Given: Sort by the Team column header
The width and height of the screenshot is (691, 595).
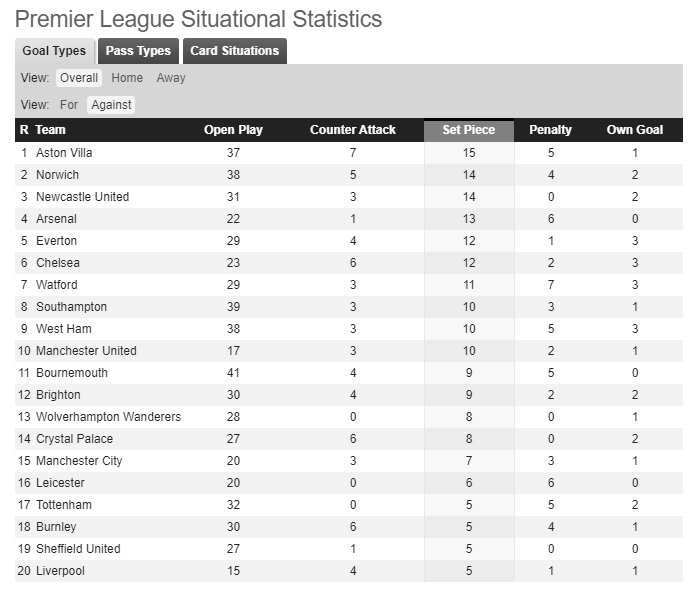Looking at the screenshot, I should click(x=50, y=130).
